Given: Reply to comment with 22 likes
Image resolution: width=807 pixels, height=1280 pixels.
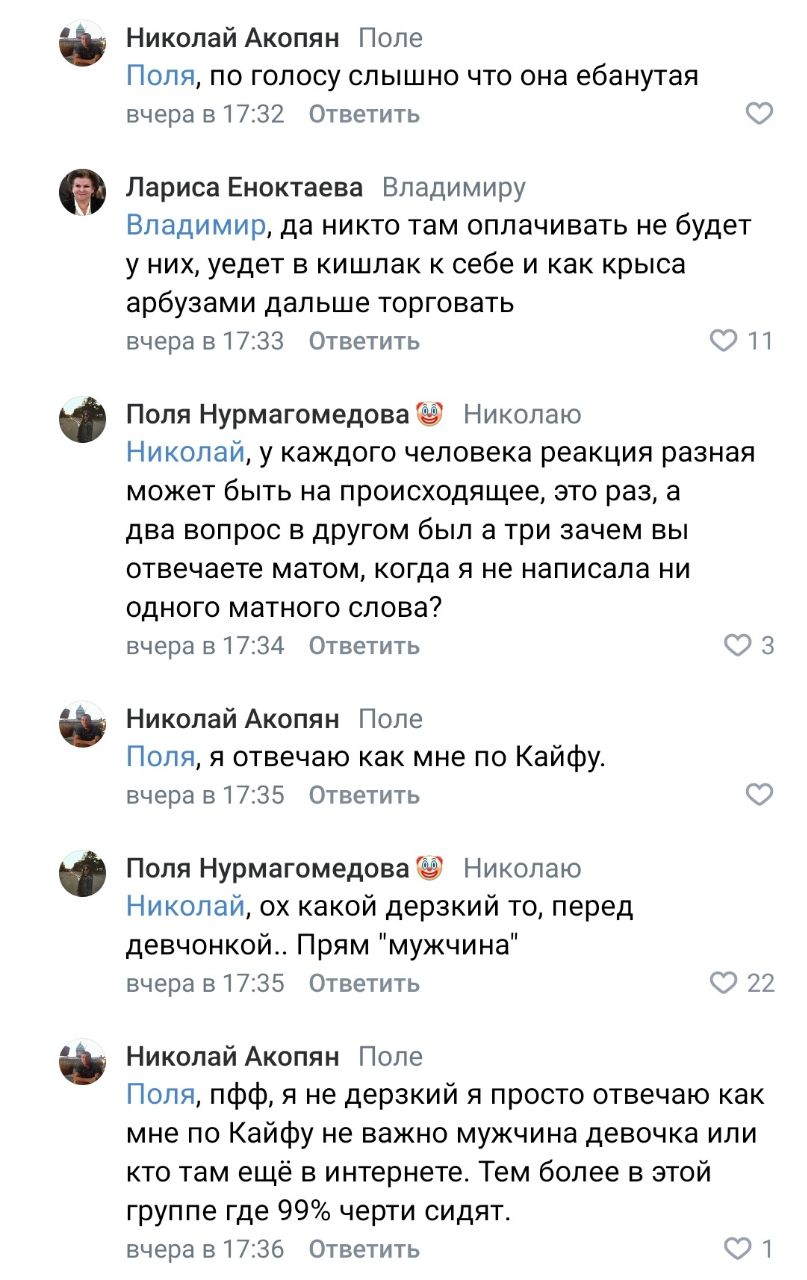Looking at the screenshot, I should coord(364,983).
